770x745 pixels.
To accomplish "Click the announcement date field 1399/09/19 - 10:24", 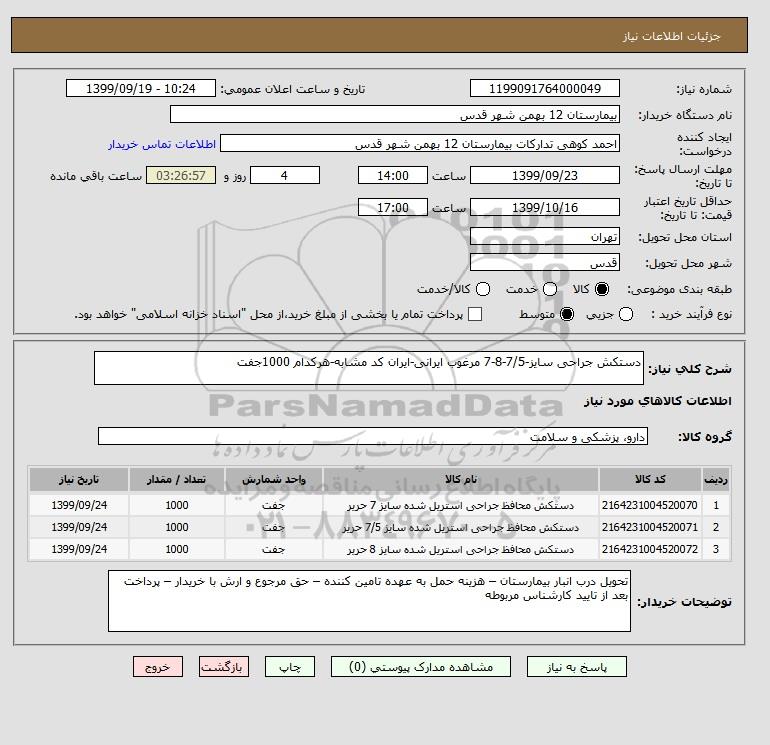I will [x=141, y=88].
